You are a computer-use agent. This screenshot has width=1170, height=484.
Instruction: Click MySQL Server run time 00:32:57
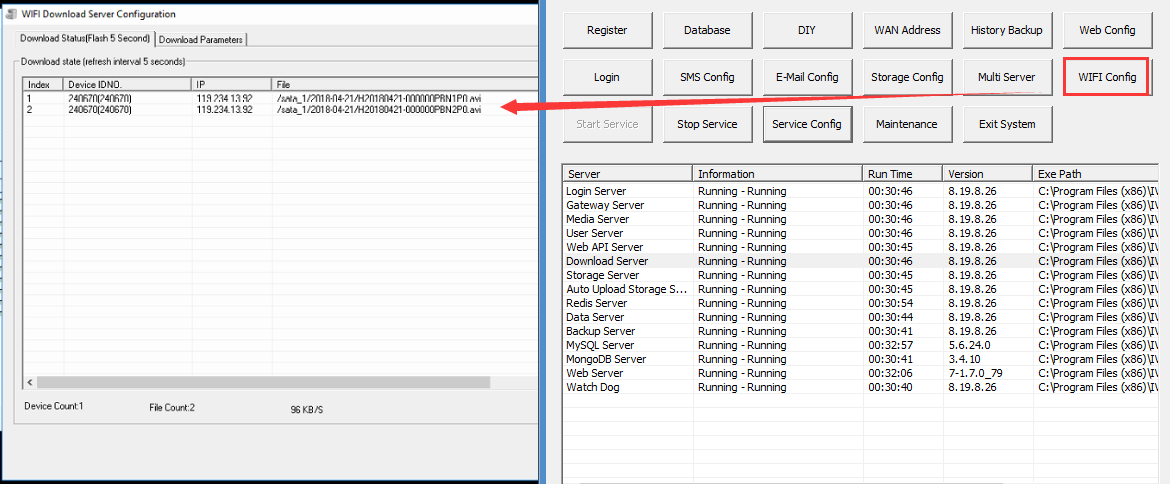point(890,345)
